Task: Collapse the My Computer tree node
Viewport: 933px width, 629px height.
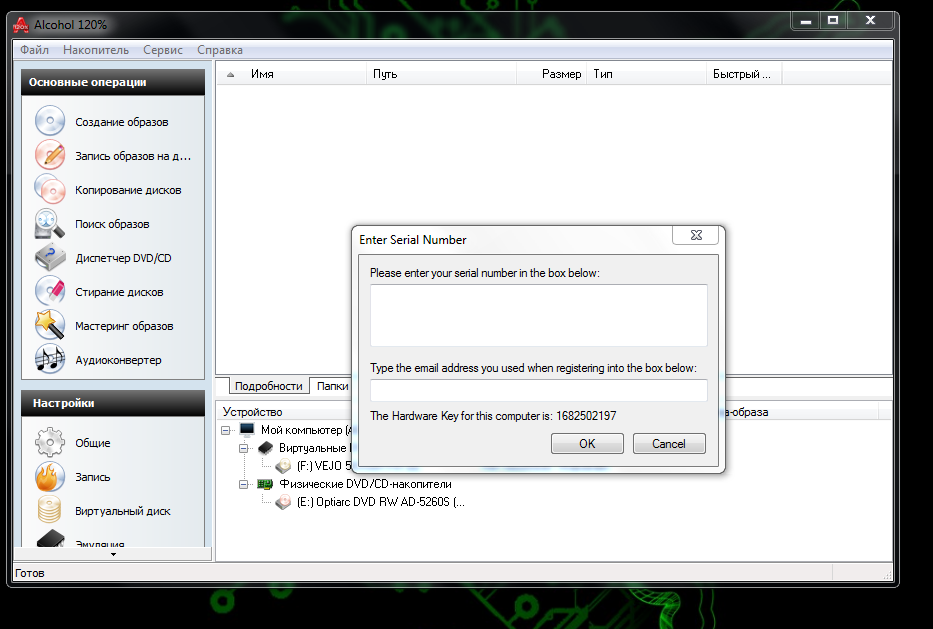Action: (228, 430)
